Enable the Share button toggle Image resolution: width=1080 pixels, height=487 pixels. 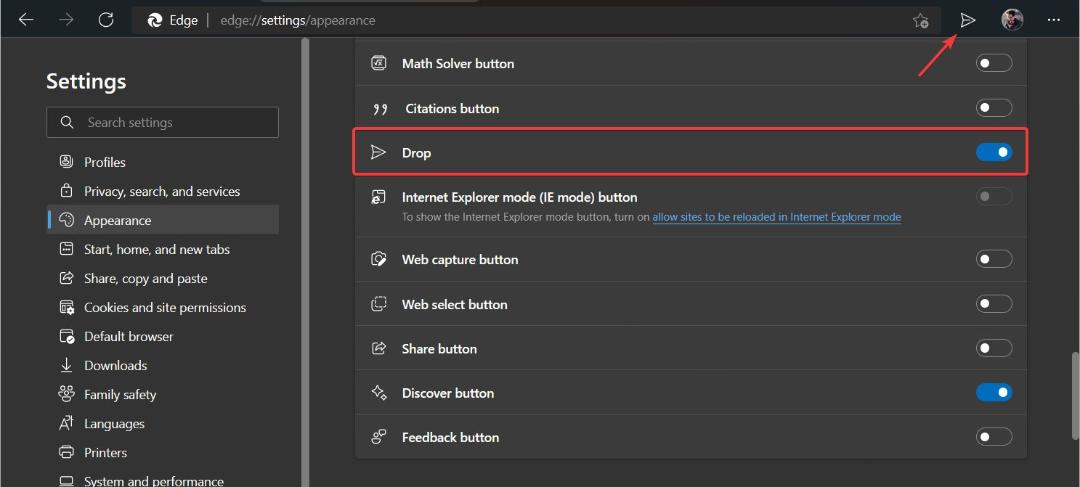tap(994, 349)
